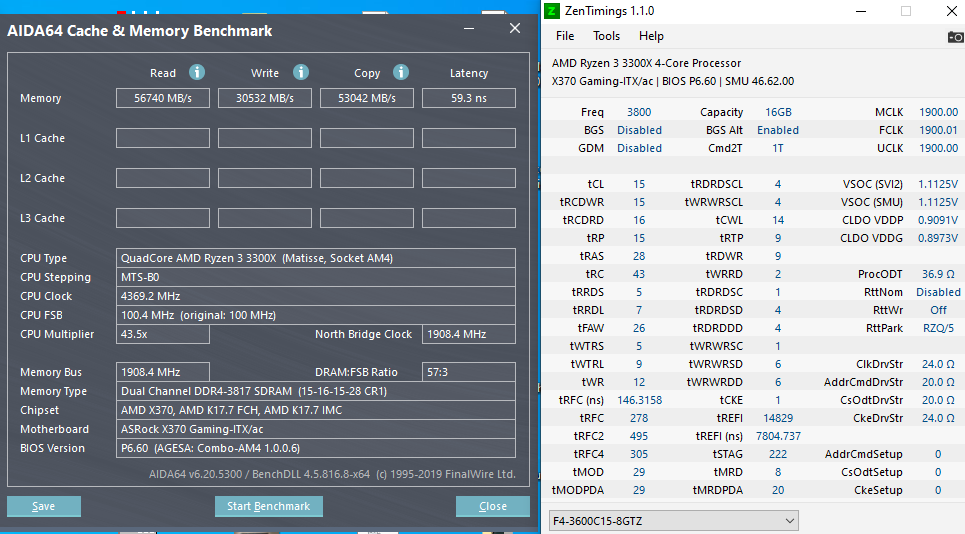Click the empty L3 Cache Latency field

(x=469, y=218)
